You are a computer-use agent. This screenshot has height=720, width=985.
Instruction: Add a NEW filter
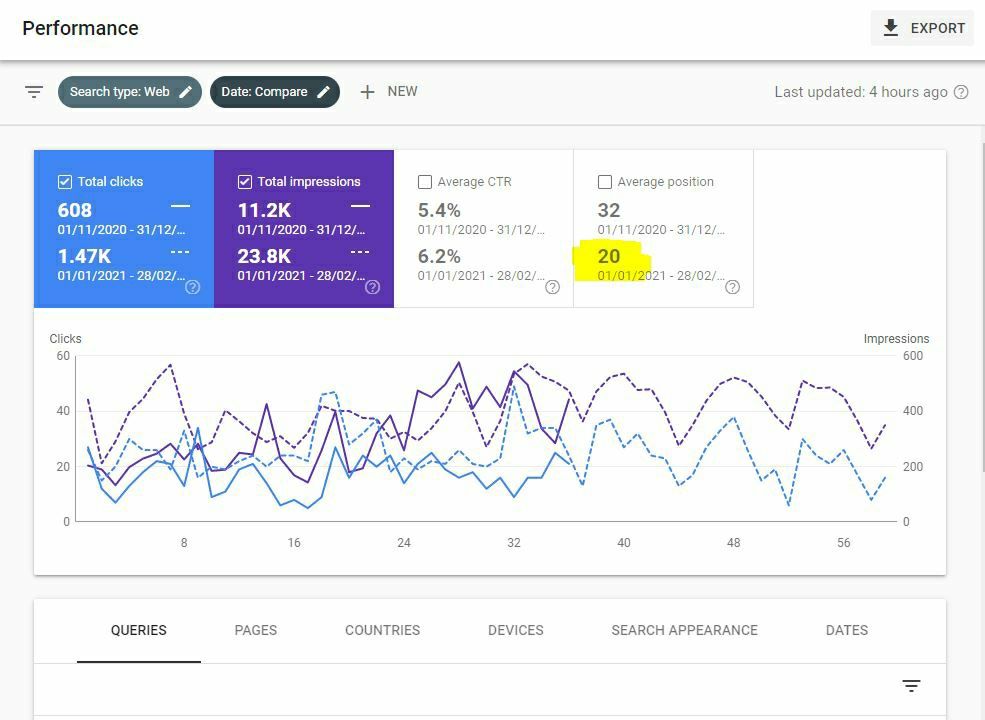(x=388, y=92)
